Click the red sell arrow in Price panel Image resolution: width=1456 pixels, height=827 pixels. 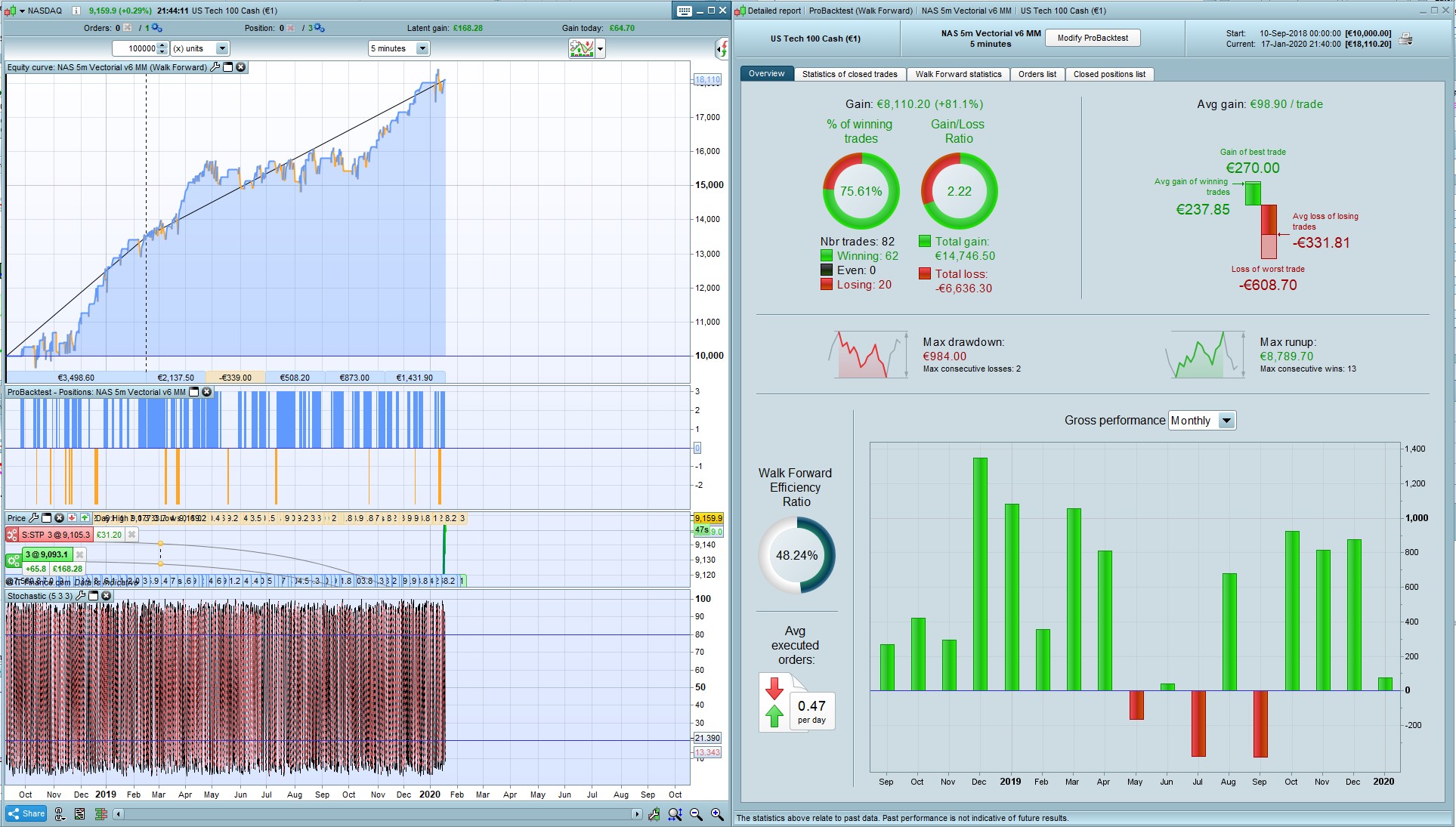[72, 518]
